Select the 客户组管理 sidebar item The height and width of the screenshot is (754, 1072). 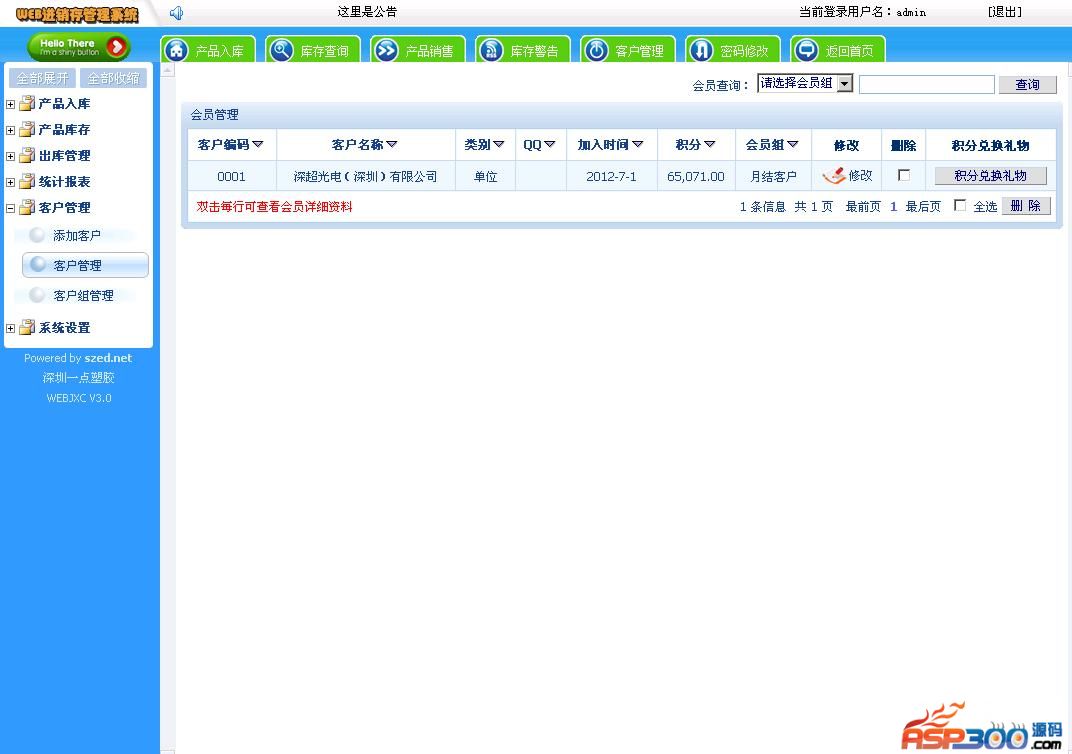[x=83, y=296]
